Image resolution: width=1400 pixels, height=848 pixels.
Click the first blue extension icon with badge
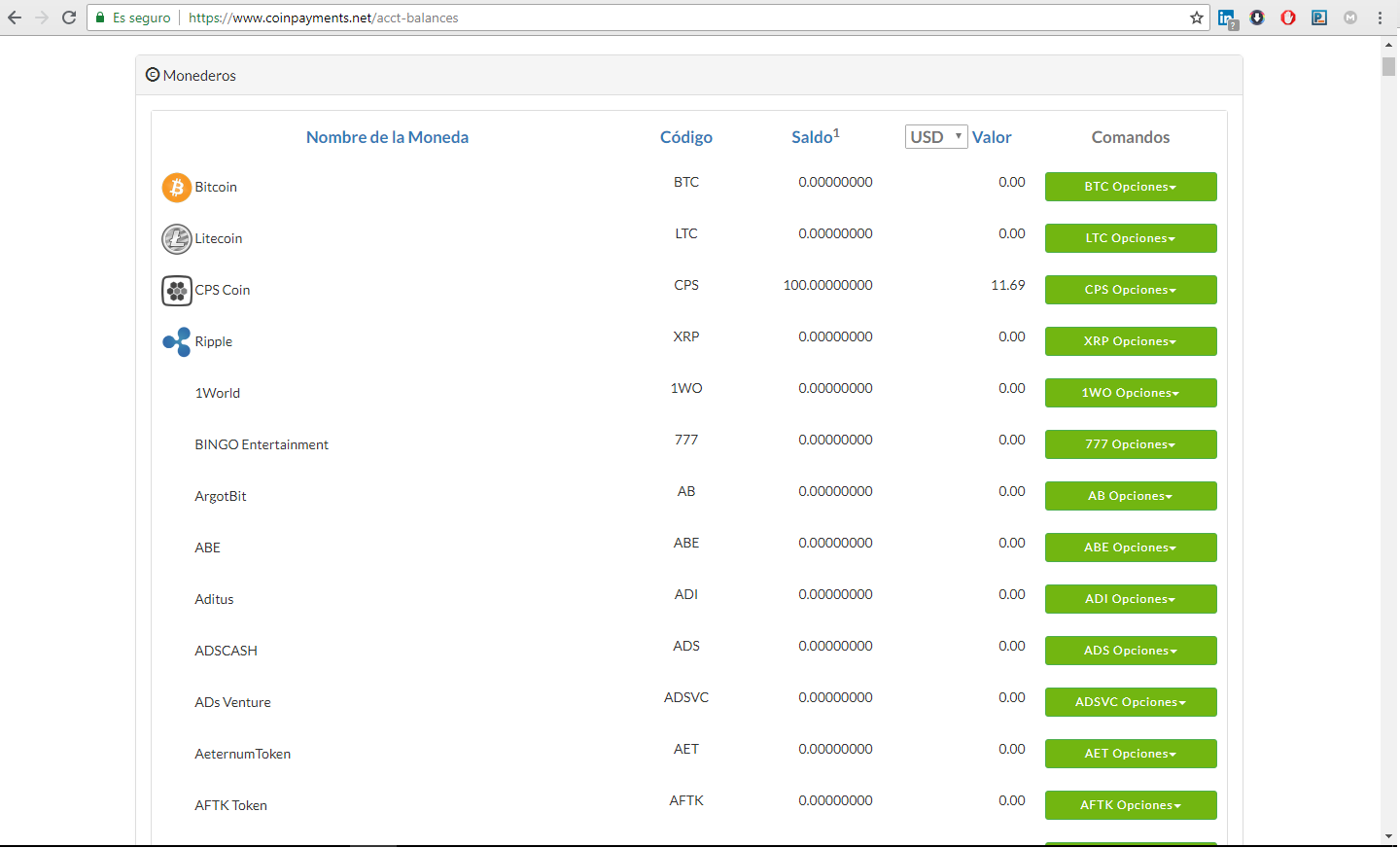[1227, 18]
